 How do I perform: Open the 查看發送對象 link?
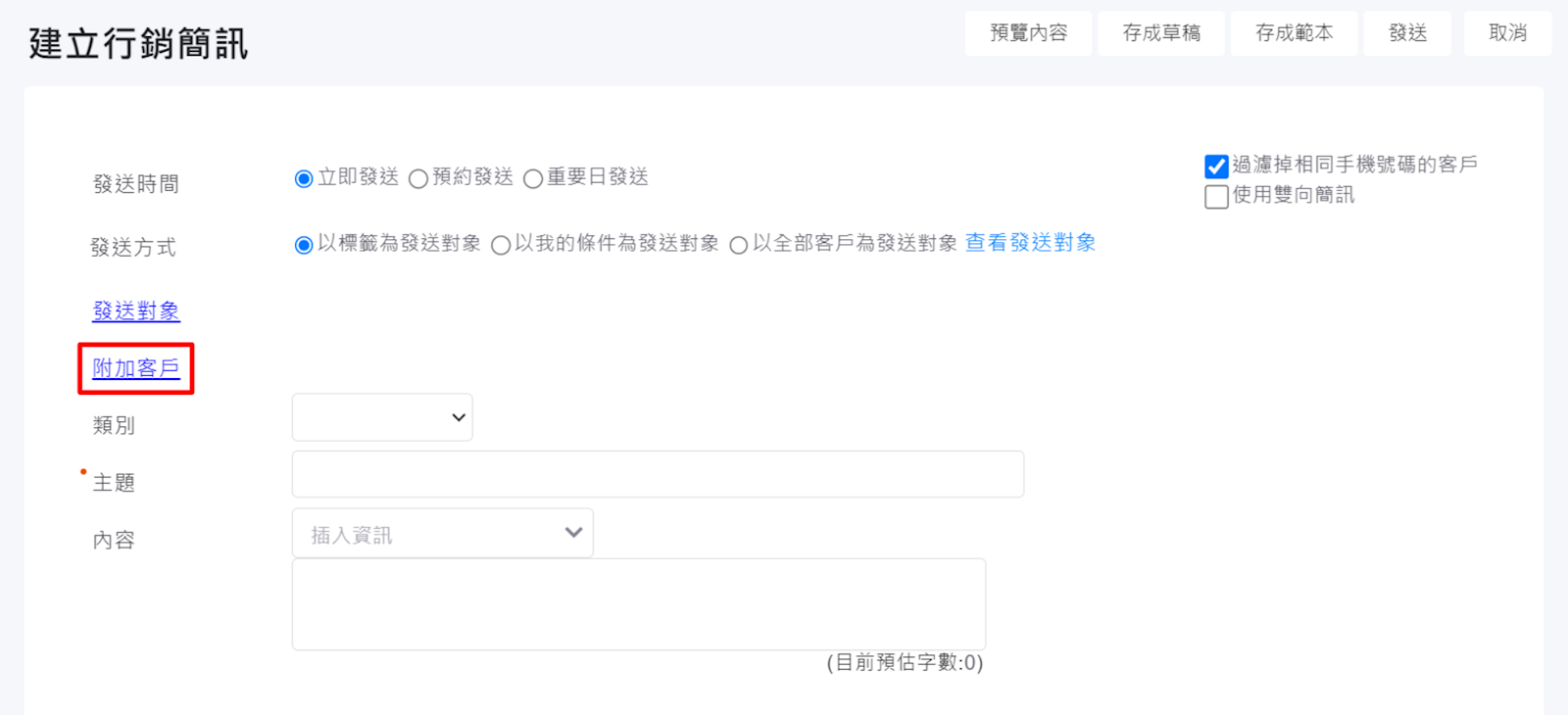pyautogui.click(x=1030, y=243)
